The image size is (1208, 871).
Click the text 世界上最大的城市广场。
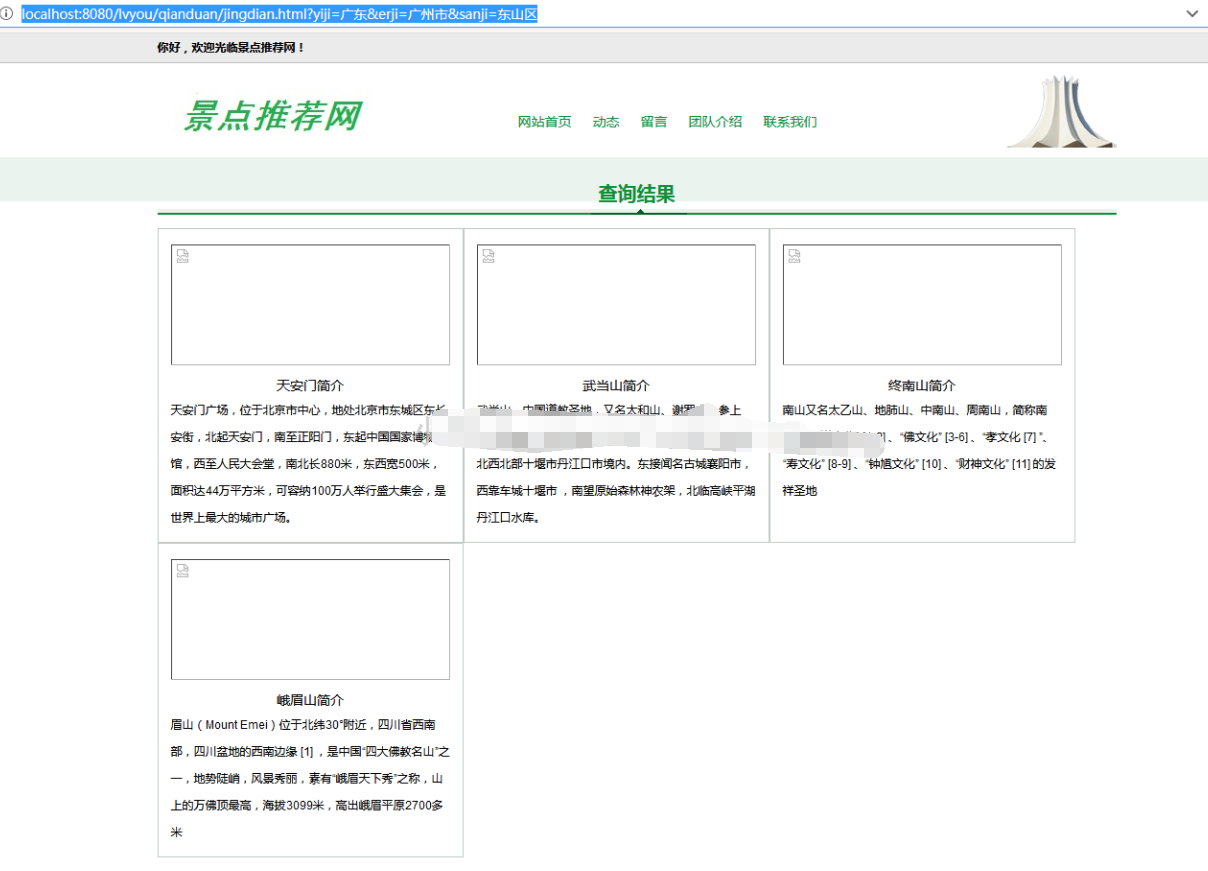232,518
